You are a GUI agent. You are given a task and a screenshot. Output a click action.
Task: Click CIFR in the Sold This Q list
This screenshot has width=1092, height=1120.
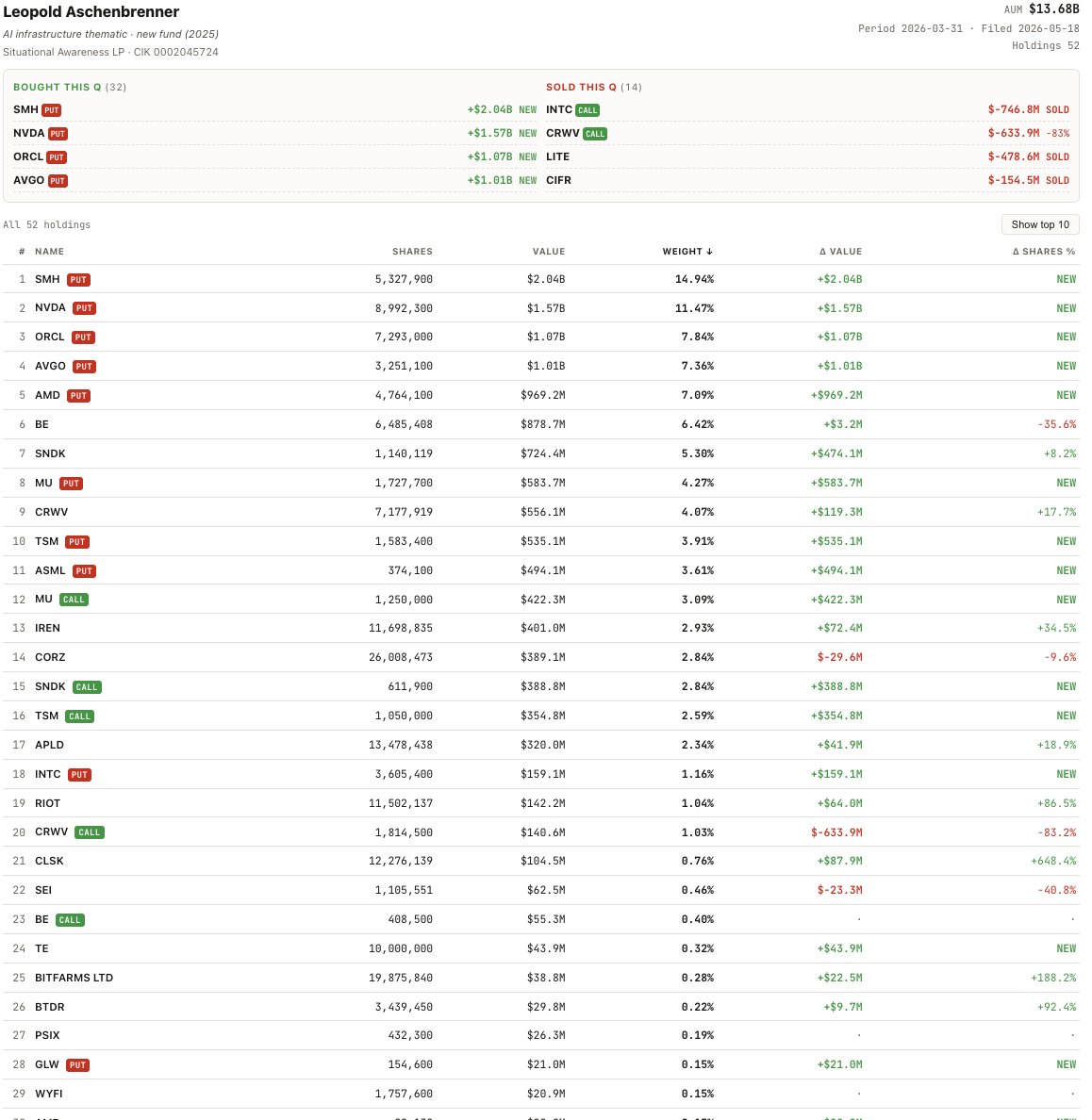(x=558, y=181)
